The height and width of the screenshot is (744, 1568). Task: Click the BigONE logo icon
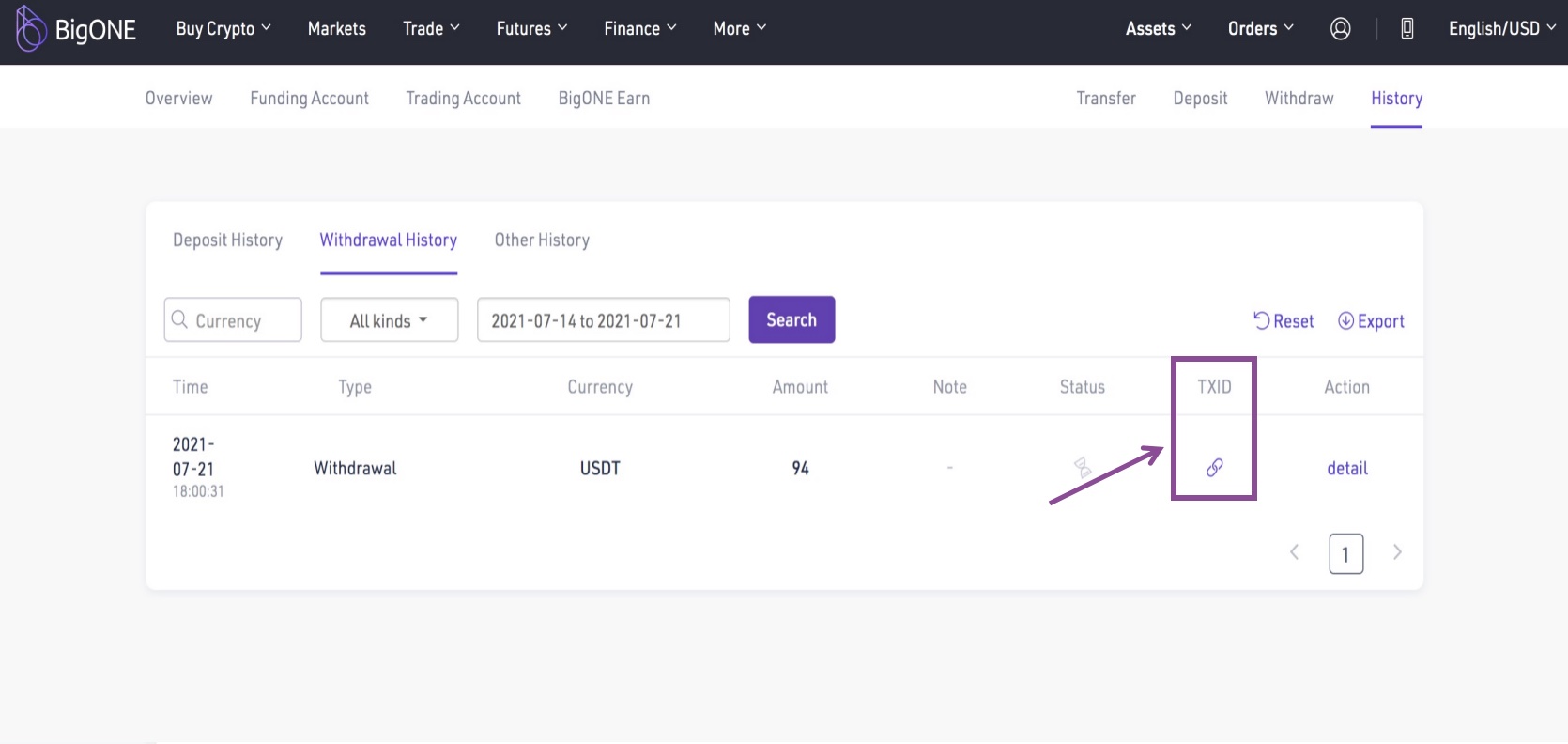(x=31, y=28)
